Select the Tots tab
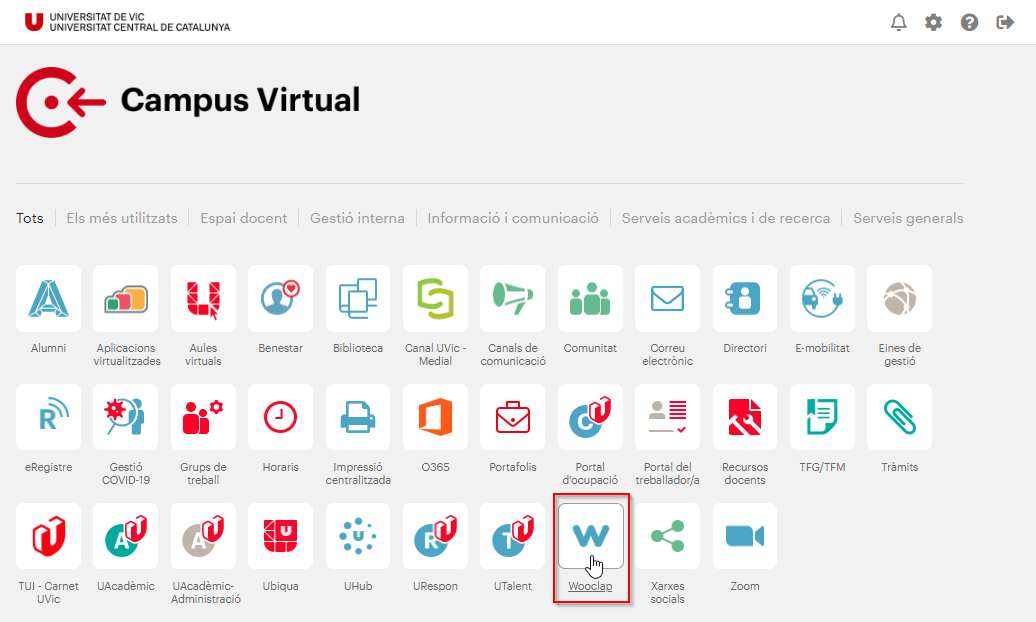 pos(30,218)
